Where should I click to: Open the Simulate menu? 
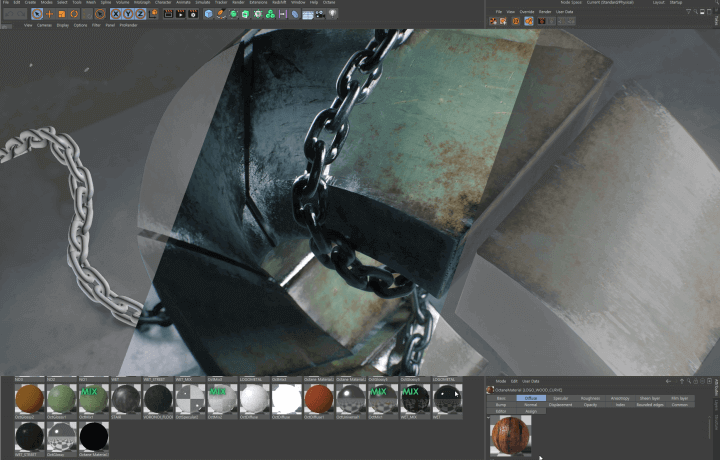[x=203, y=3]
